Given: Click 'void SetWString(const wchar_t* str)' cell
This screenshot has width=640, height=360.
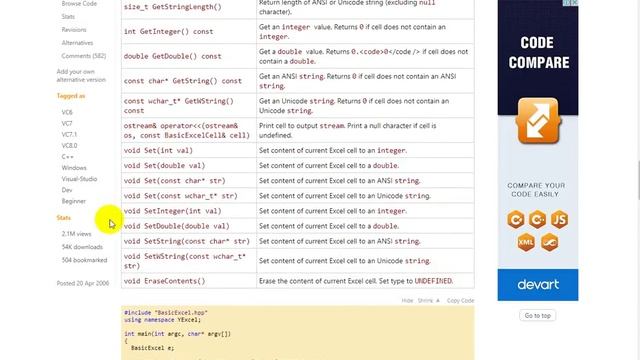Looking at the screenshot, I should 189,261.
